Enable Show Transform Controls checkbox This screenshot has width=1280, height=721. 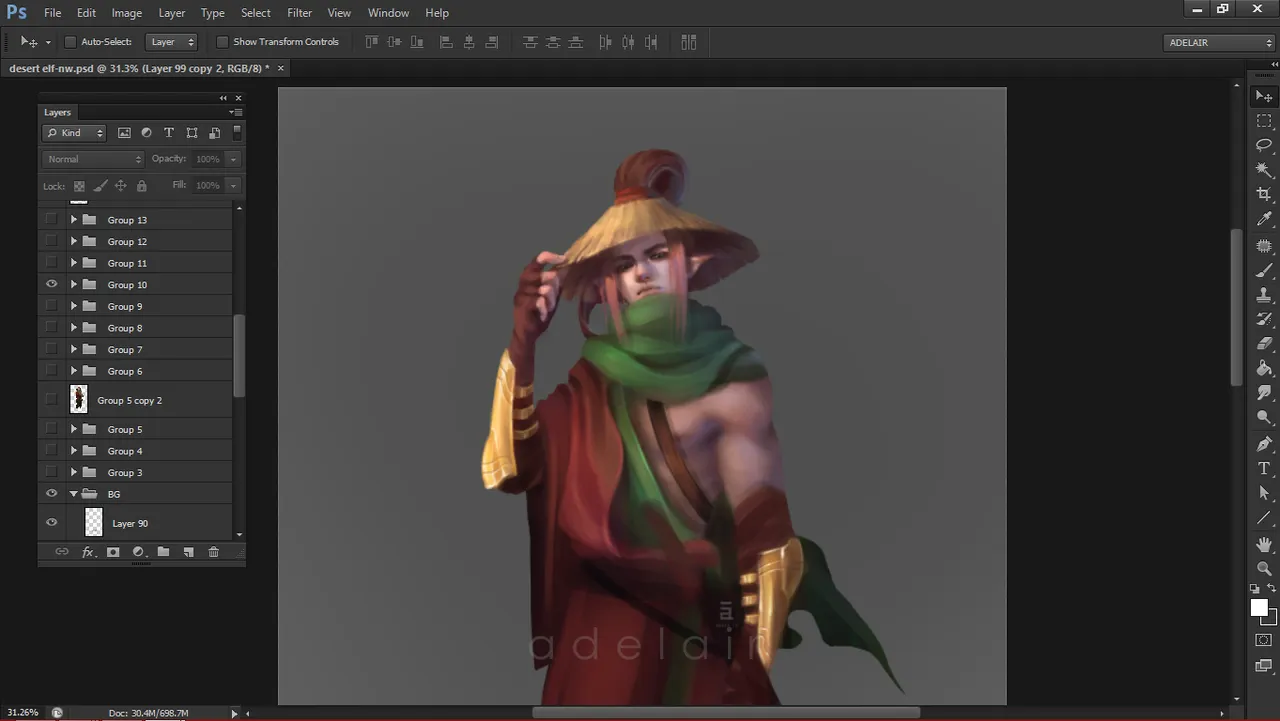pyautogui.click(x=222, y=42)
